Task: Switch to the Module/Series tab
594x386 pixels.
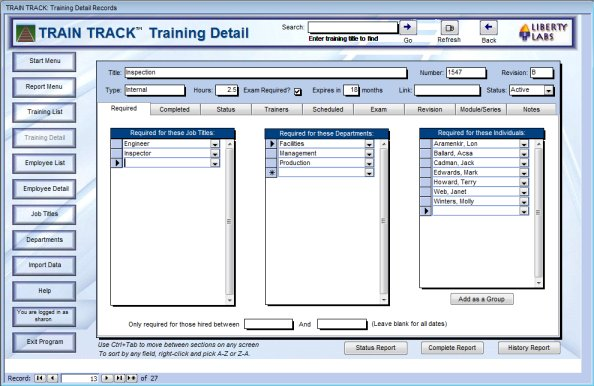Action: coord(480,109)
